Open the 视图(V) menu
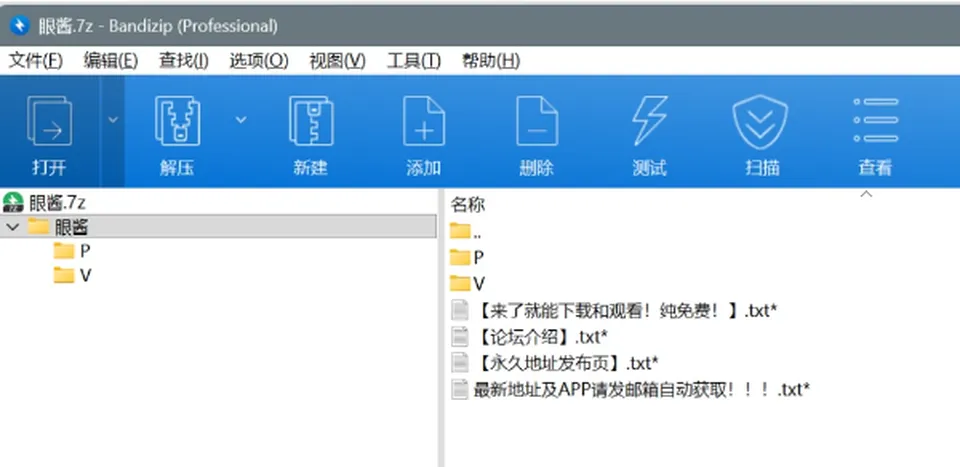 [x=337, y=61]
